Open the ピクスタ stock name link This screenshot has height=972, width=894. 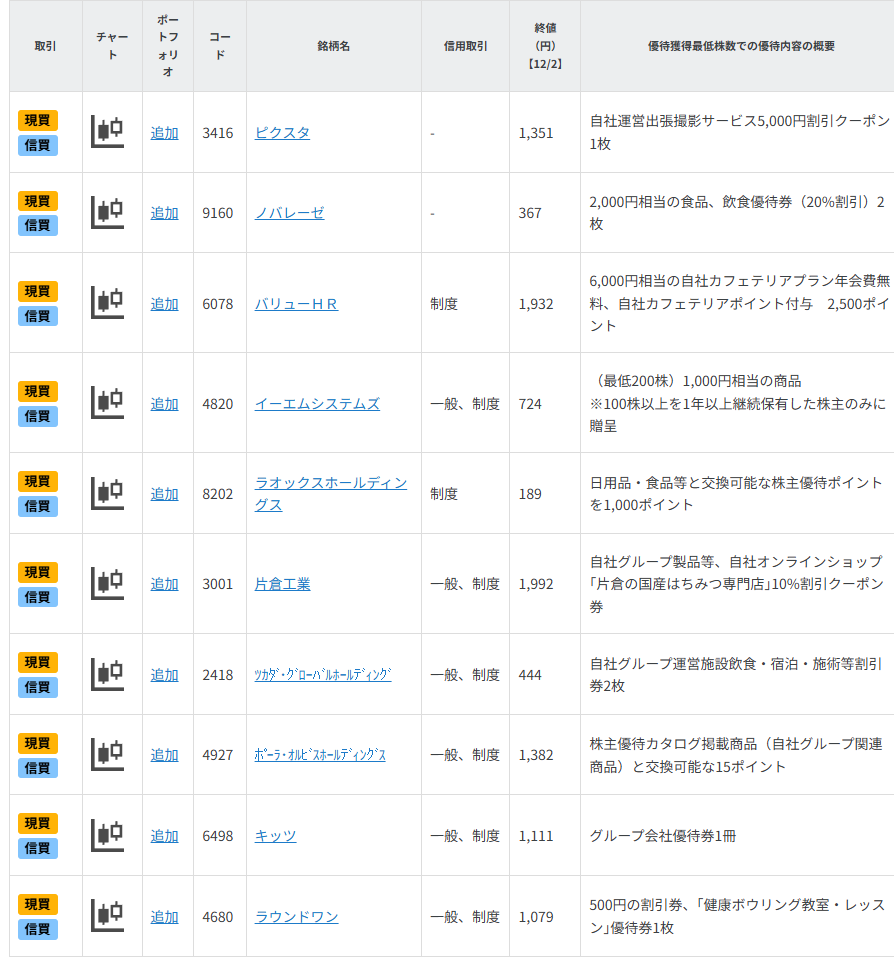(x=282, y=133)
